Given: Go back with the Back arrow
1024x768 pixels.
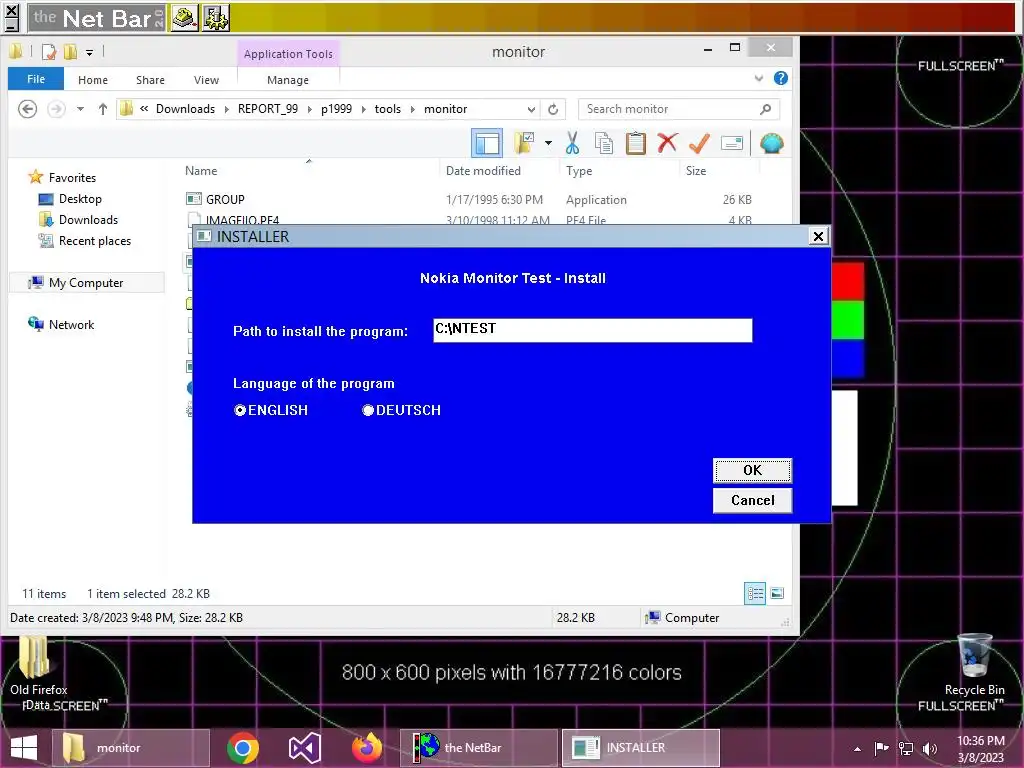Looking at the screenshot, I should tap(27, 109).
